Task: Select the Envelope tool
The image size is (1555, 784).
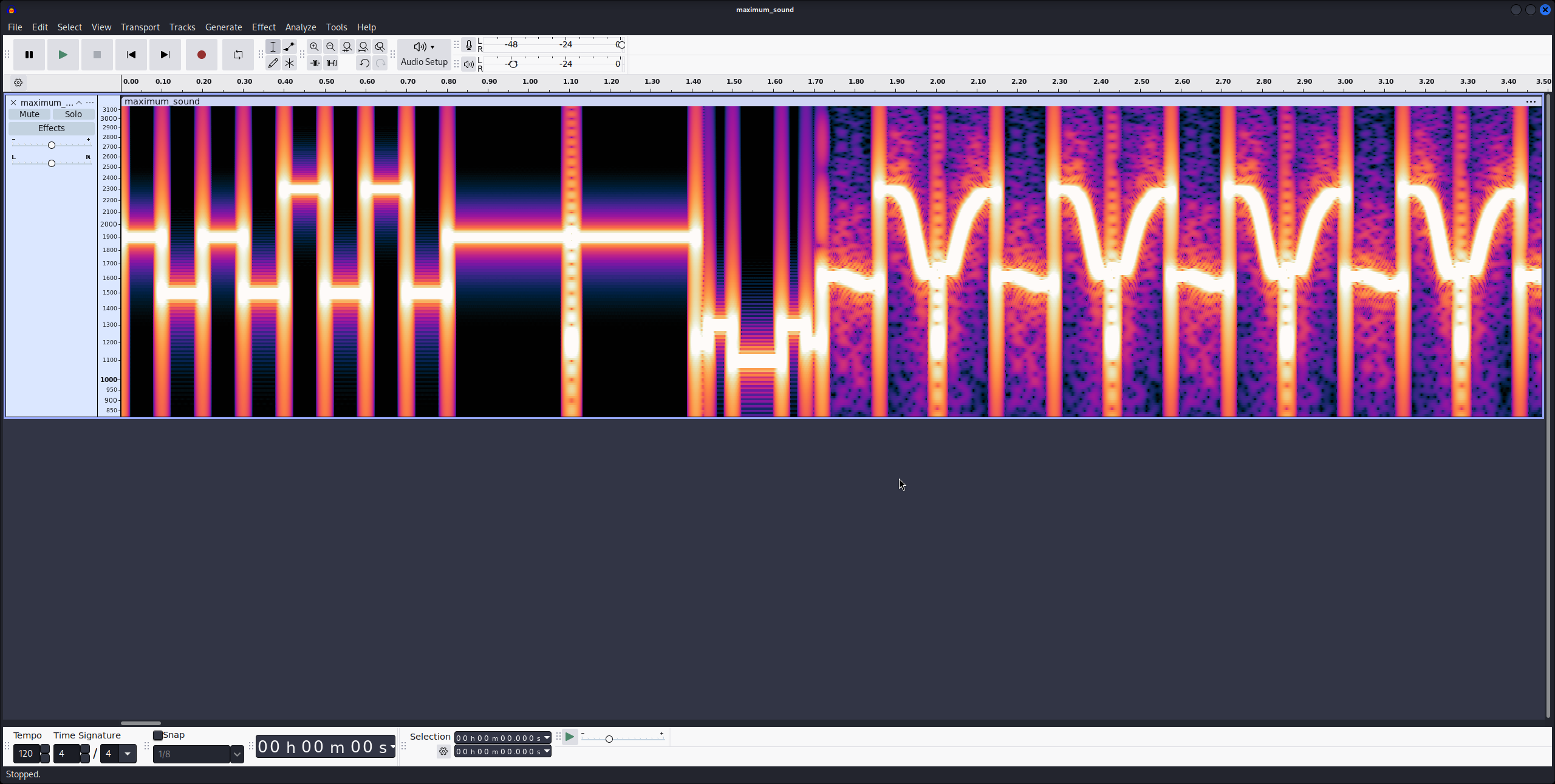Action: point(290,46)
